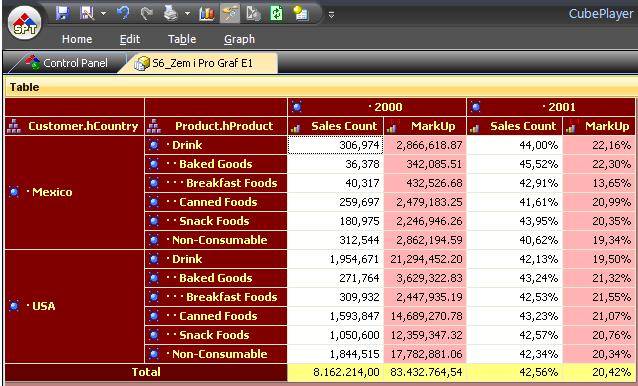Click the Print icon in toolbar
The width and height of the screenshot is (638, 386).
click(171, 13)
